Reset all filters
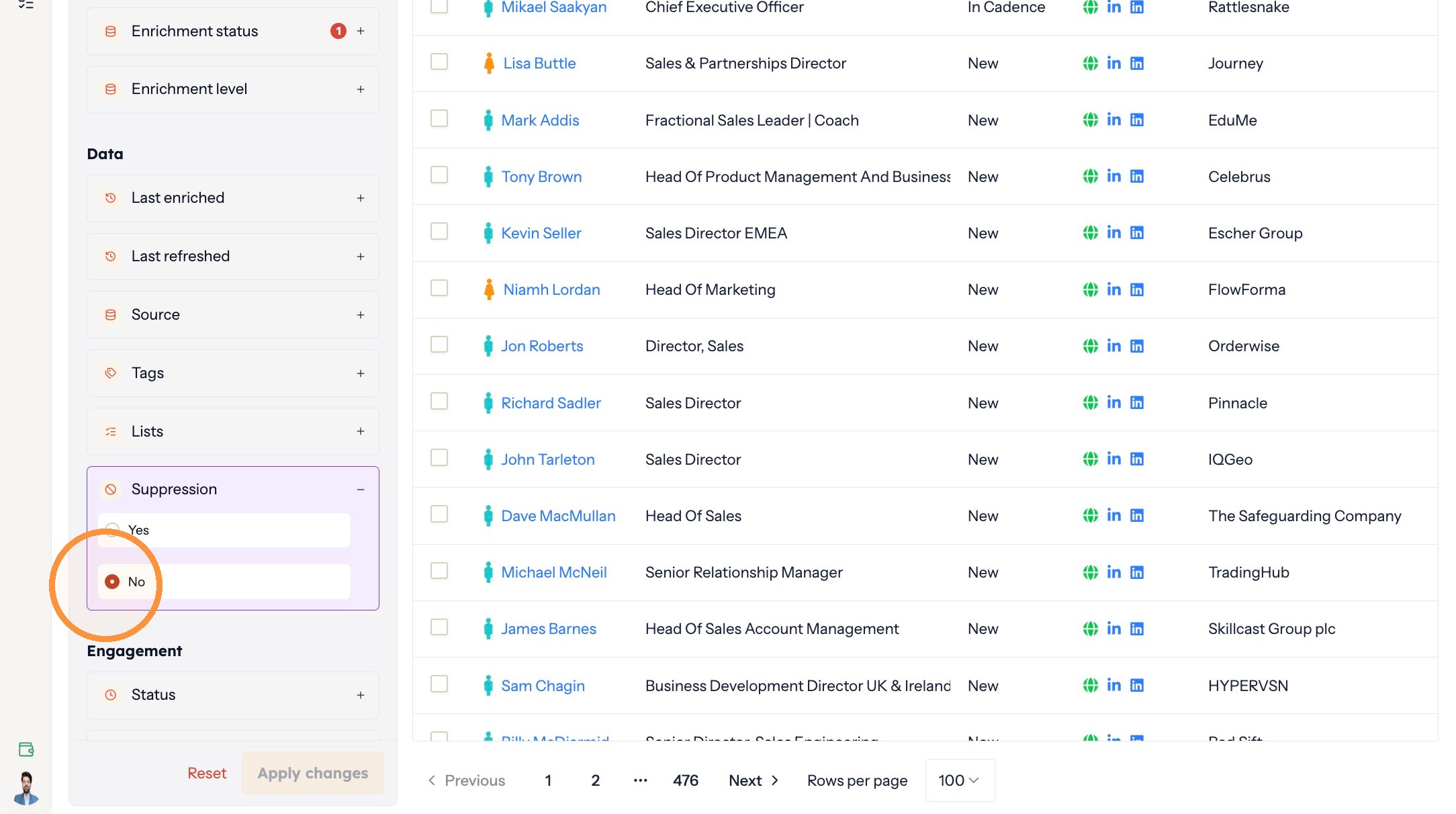This screenshot has height=814, width=1456. point(207,773)
